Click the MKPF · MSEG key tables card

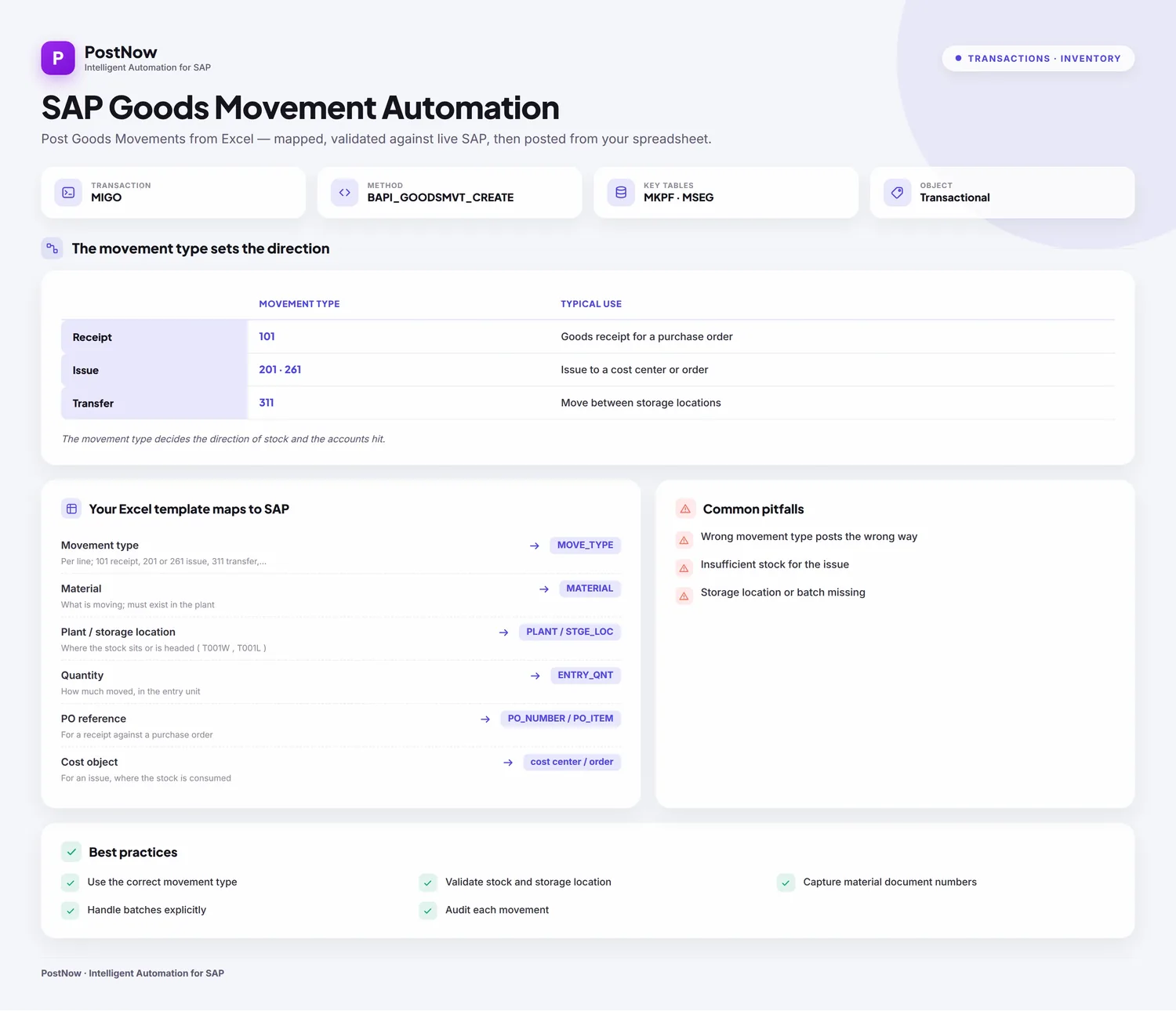[x=726, y=192]
